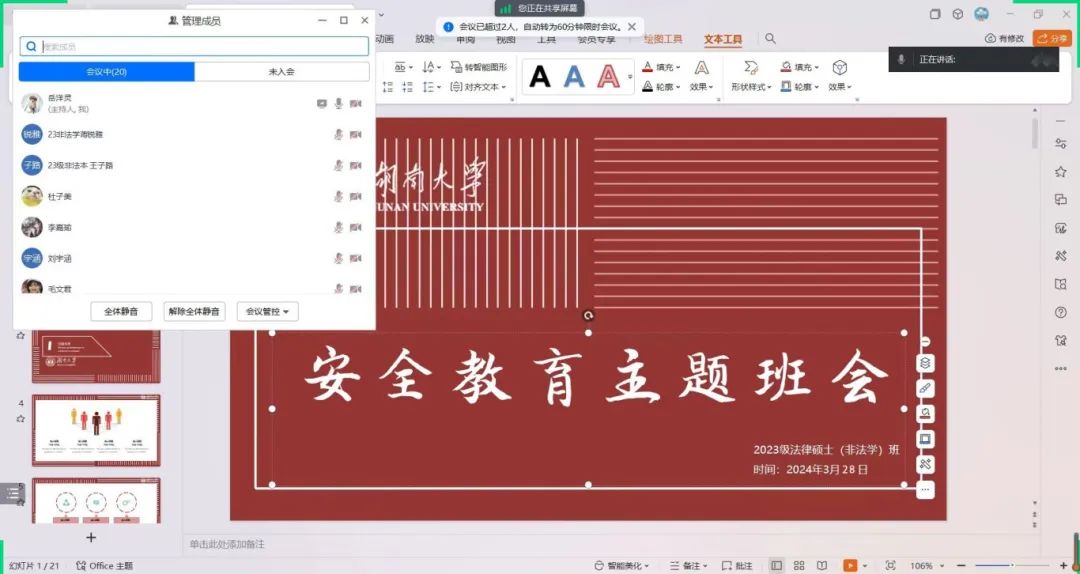Start slideshow with the orange play button
Screen dimensions: 1080x574
click(849, 565)
